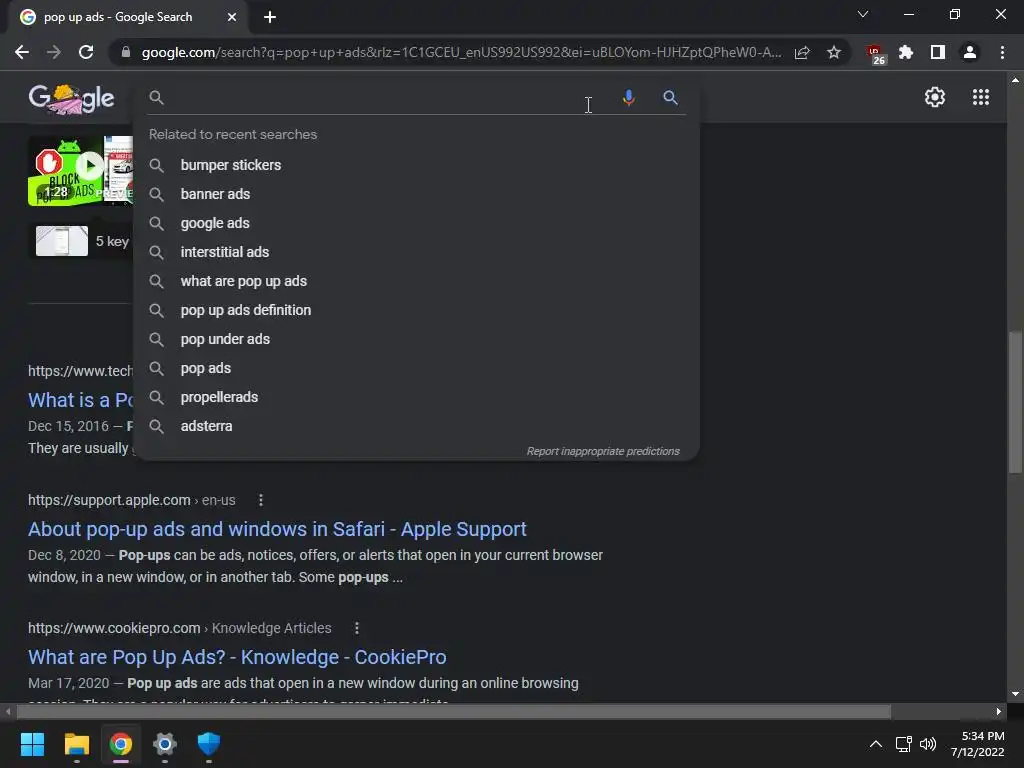1024x768 pixels.
Task: Click 'Report inappropriate predictions'
Action: pos(603,451)
